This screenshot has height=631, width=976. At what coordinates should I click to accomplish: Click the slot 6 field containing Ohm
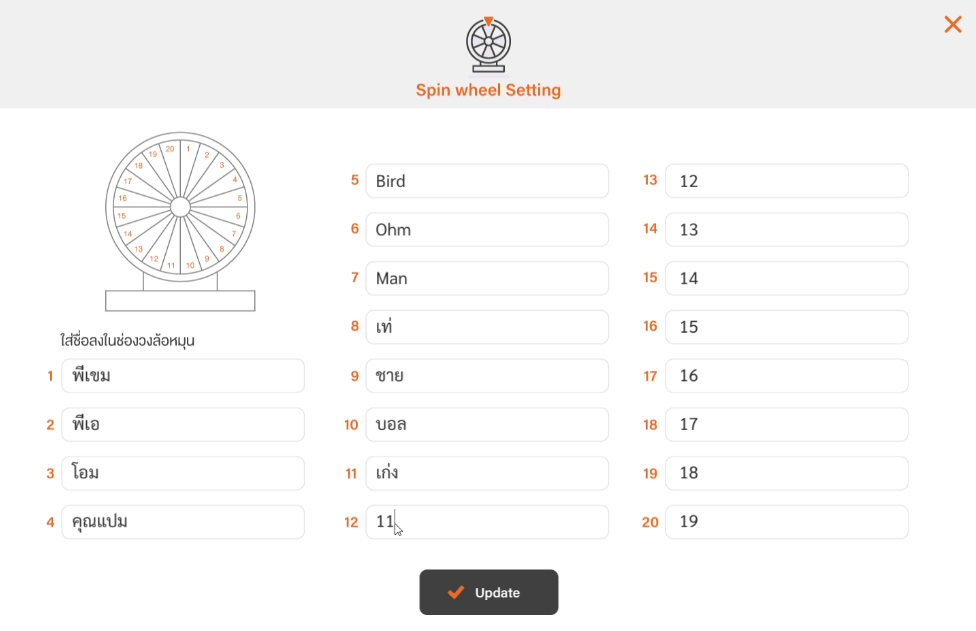pyautogui.click(x=487, y=230)
